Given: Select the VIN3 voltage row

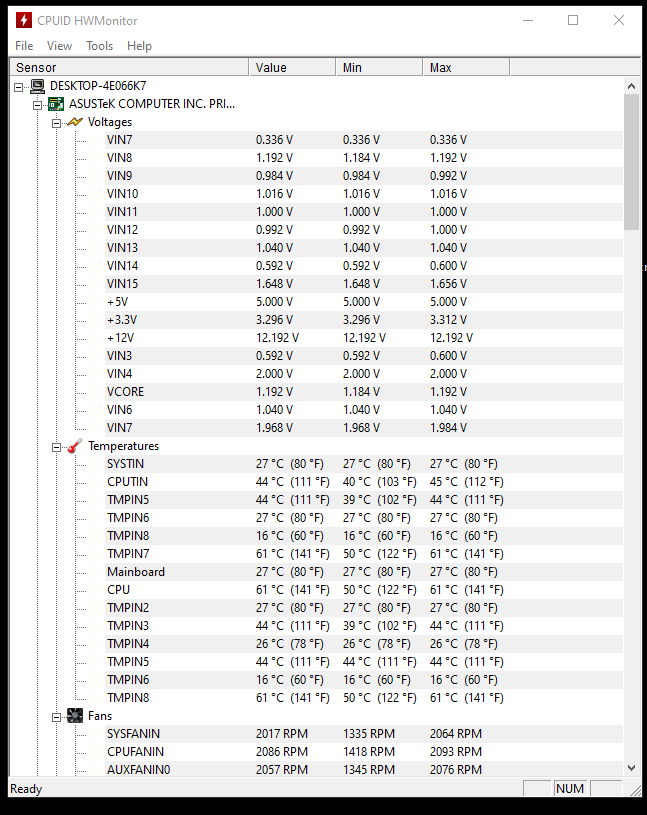Looking at the screenshot, I should 363,356.
